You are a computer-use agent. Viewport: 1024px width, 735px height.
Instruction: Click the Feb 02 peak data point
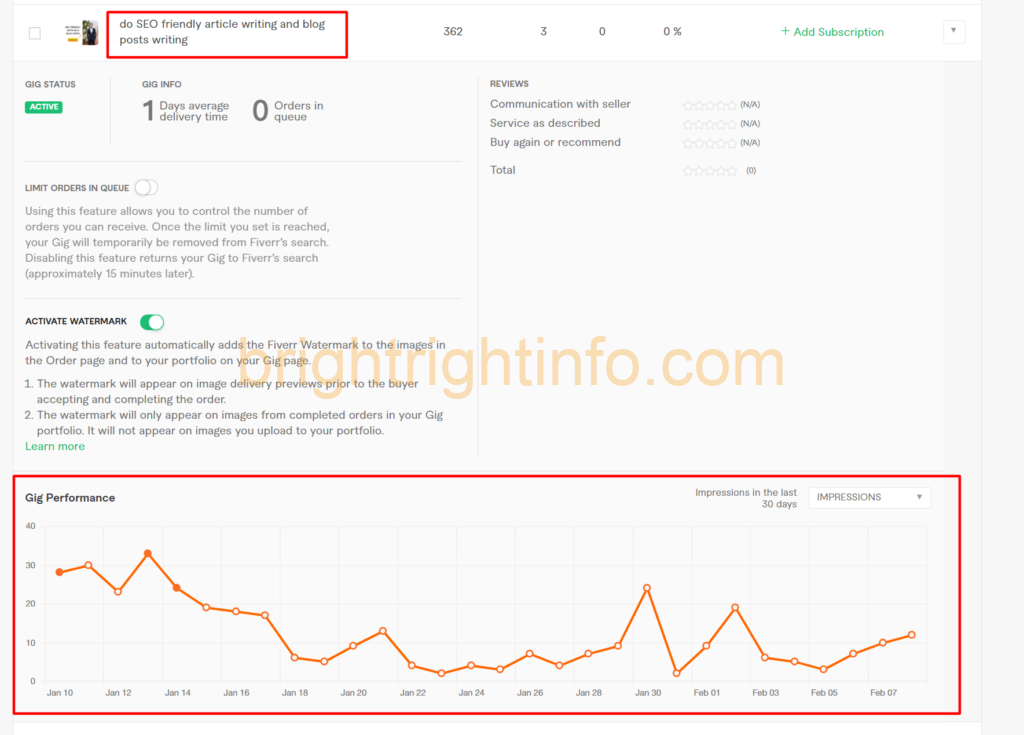click(x=735, y=607)
